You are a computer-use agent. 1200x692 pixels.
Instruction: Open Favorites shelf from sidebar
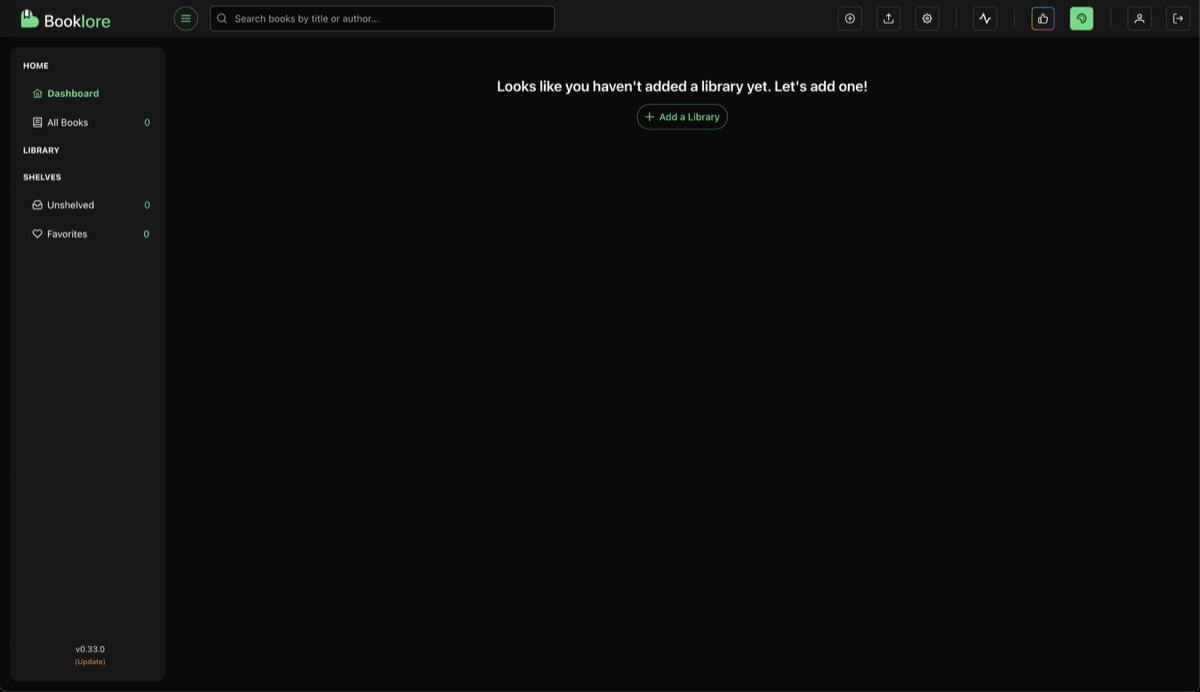(x=66, y=233)
